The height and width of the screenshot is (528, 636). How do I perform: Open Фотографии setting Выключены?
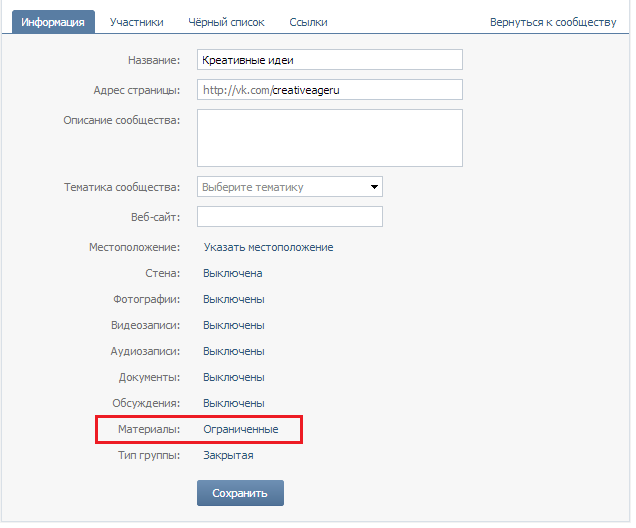pos(234,299)
